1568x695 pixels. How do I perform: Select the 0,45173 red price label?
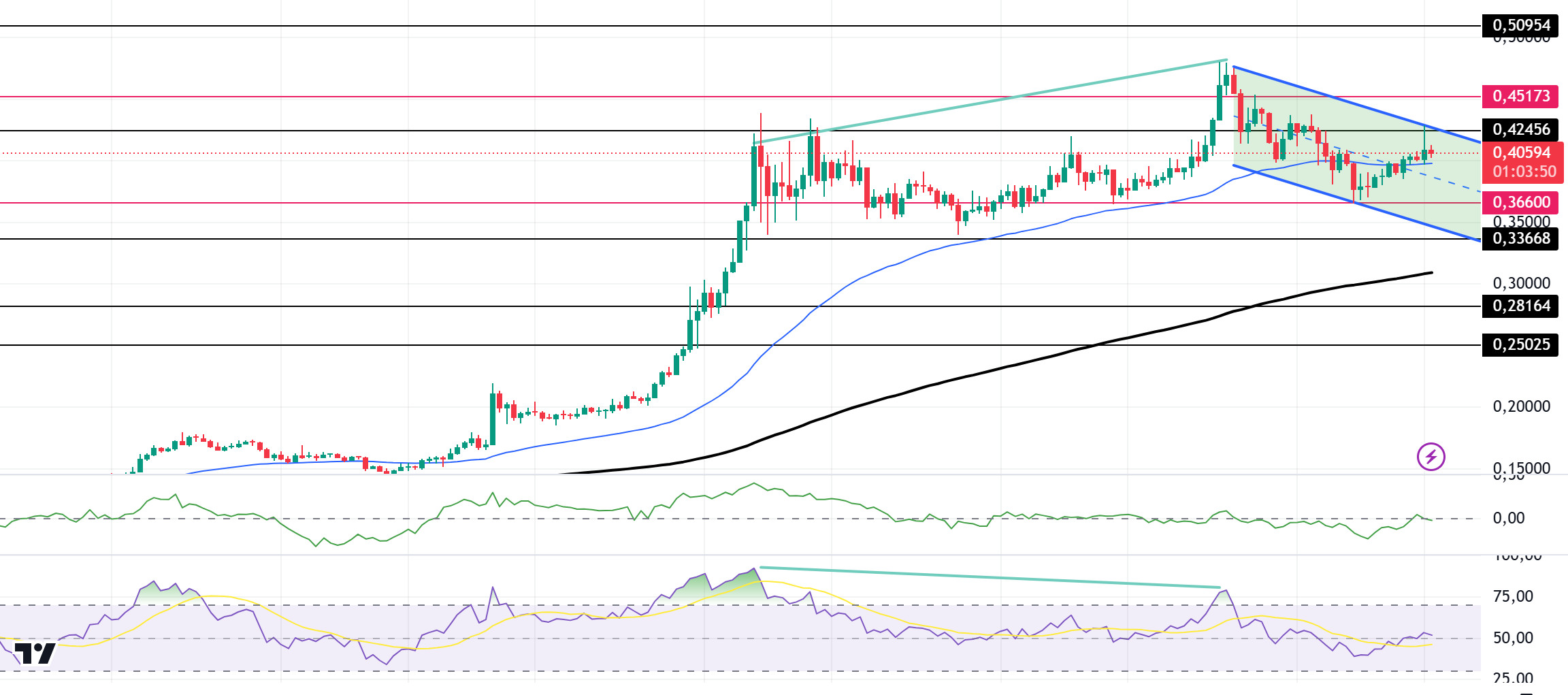pos(1520,96)
